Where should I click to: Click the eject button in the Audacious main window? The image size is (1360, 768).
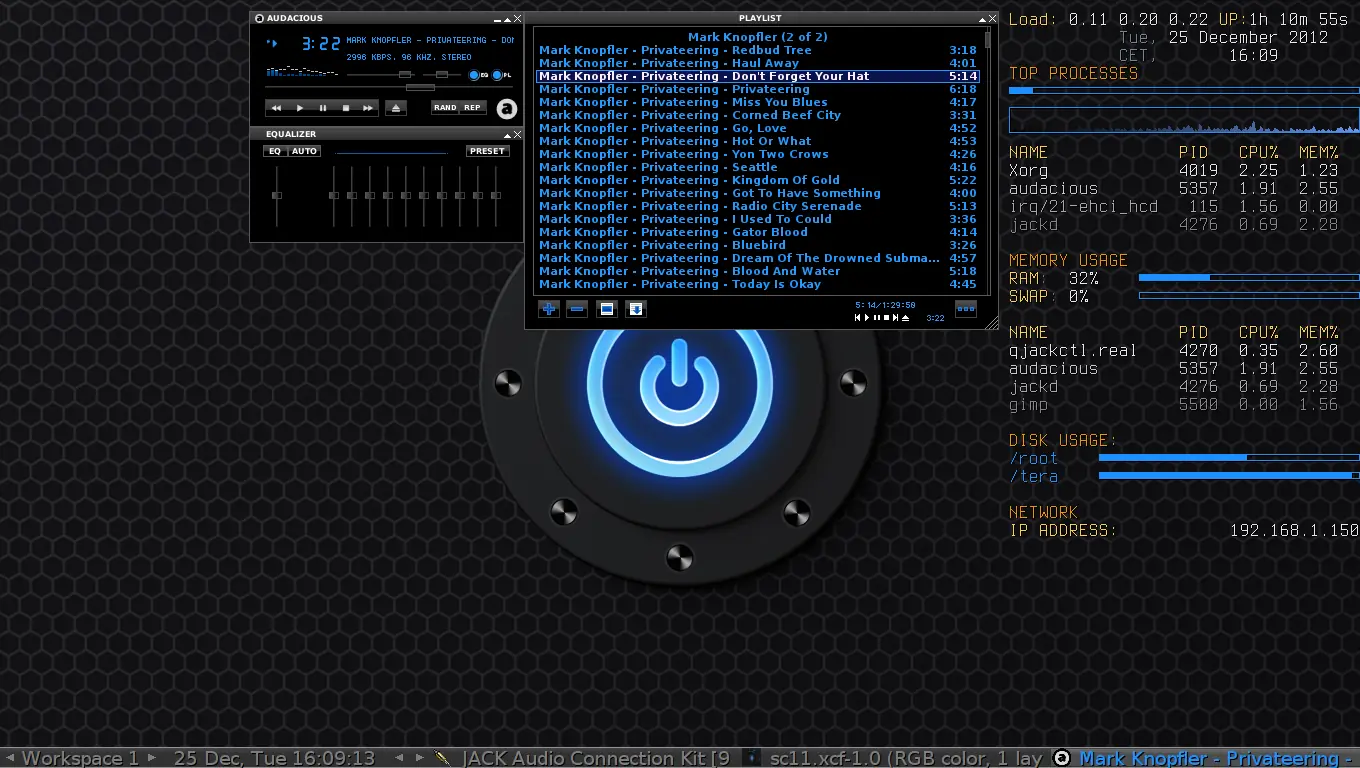click(x=396, y=108)
